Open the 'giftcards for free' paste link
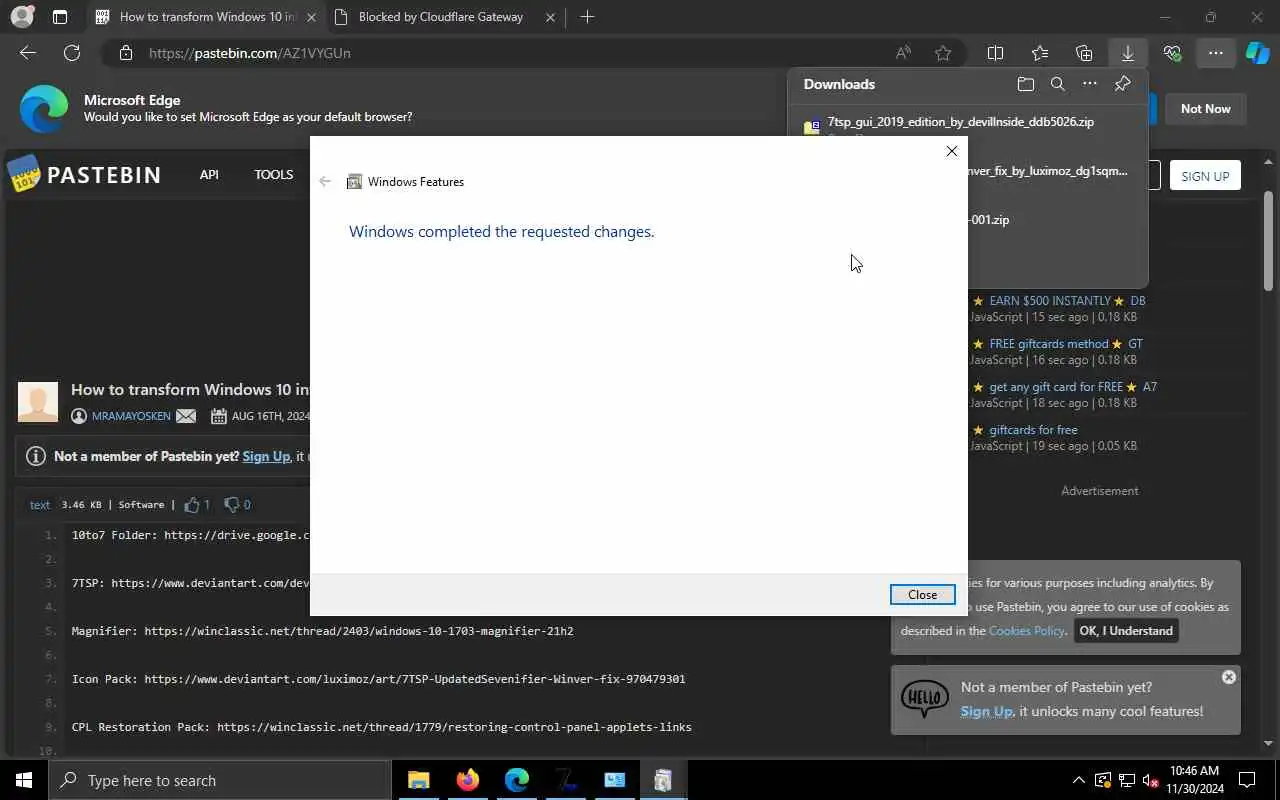Screen dimensions: 1280x800 click(x=1033, y=430)
